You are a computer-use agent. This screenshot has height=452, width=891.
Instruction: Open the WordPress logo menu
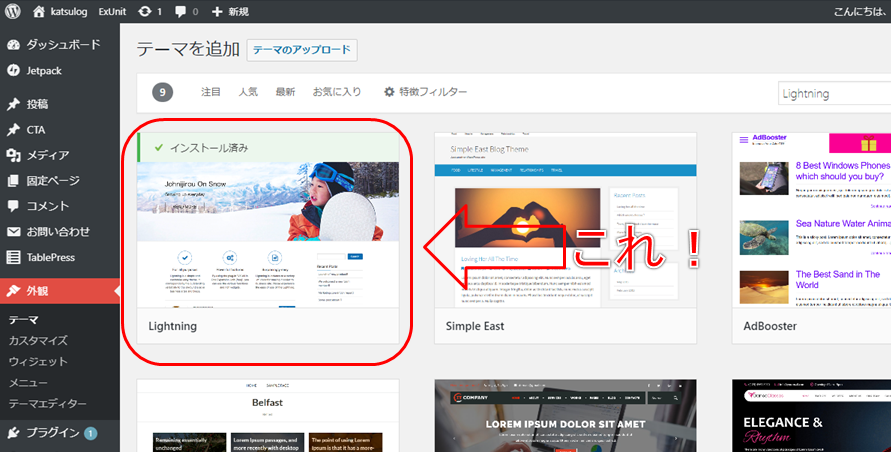(x=13, y=11)
